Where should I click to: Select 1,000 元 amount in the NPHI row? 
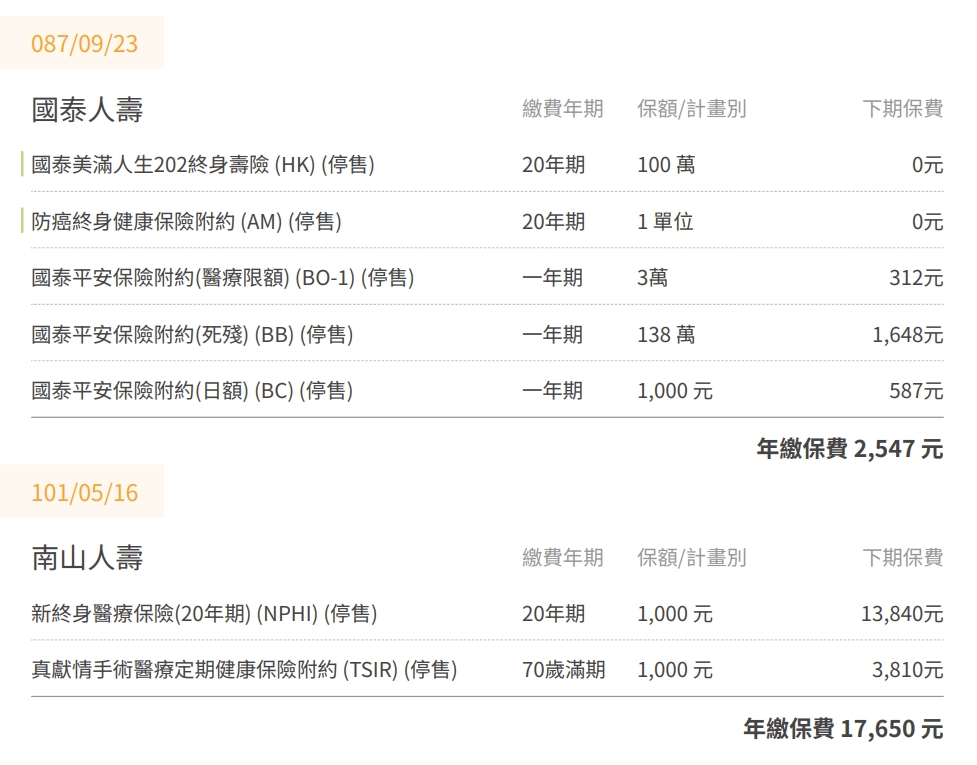[x=675, y=614]
